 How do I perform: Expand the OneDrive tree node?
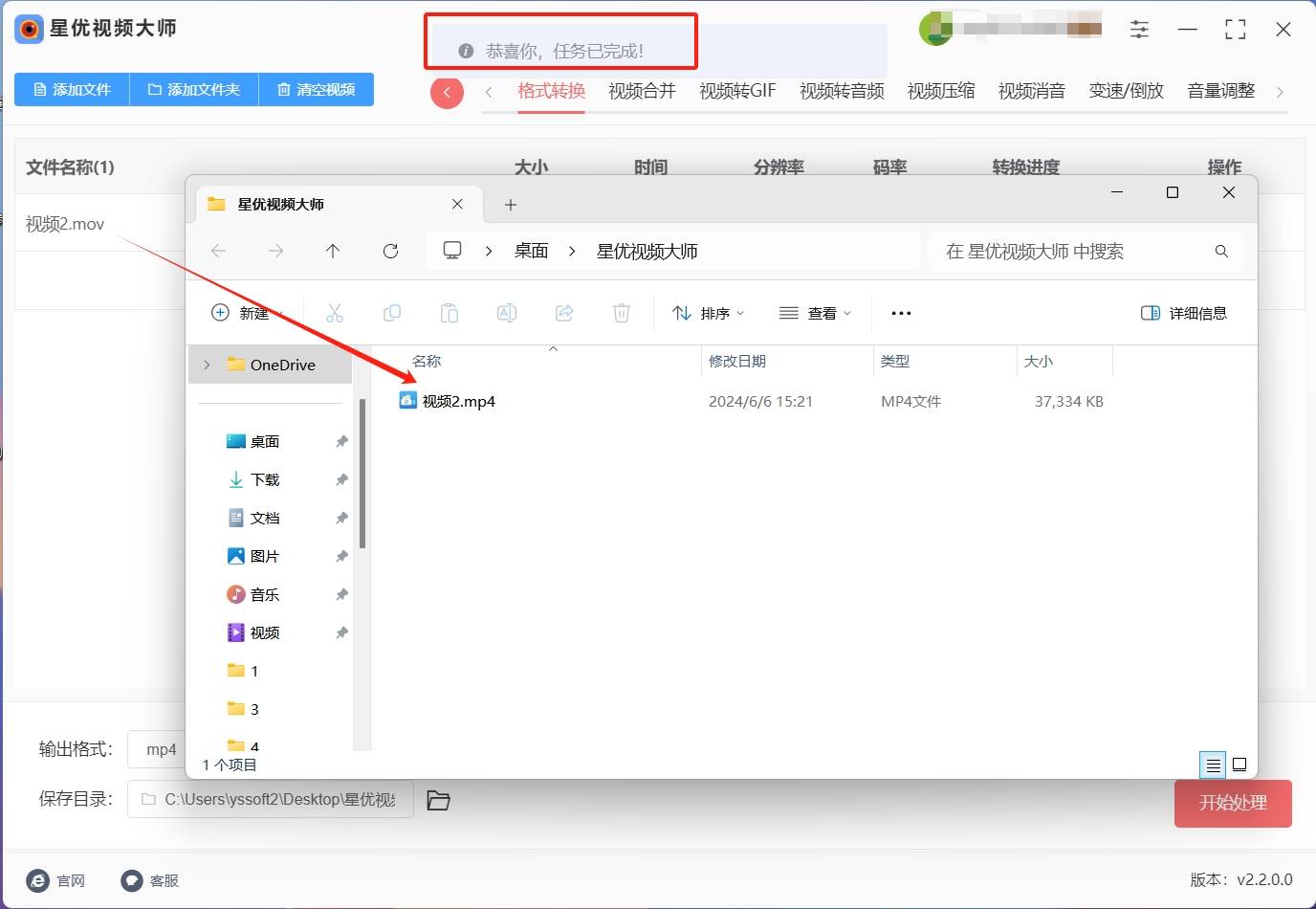click(207, 365)
